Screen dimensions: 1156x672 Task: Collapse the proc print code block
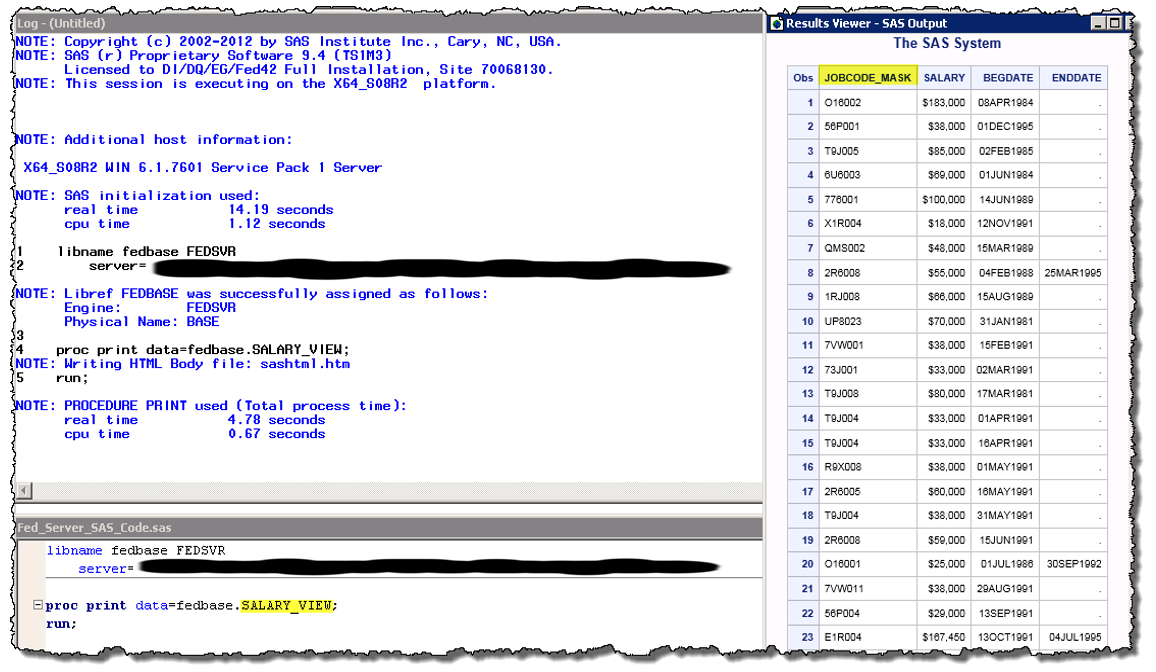pos(38,605)
